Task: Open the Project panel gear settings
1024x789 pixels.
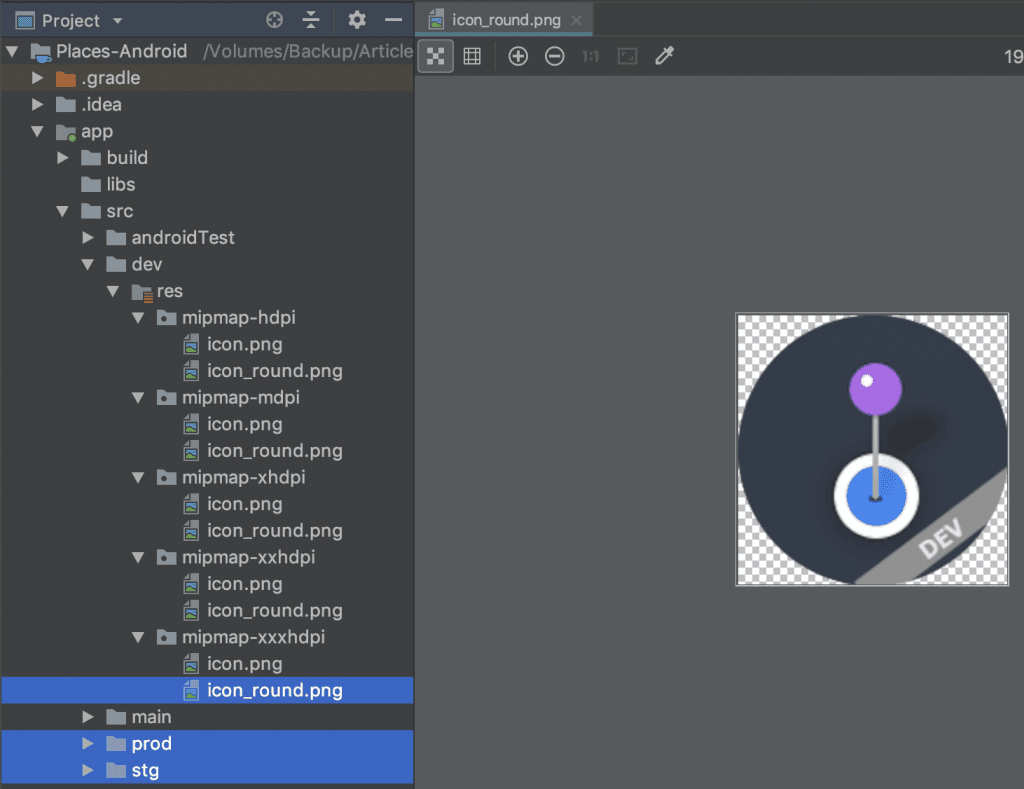Action: pos(357,20)
